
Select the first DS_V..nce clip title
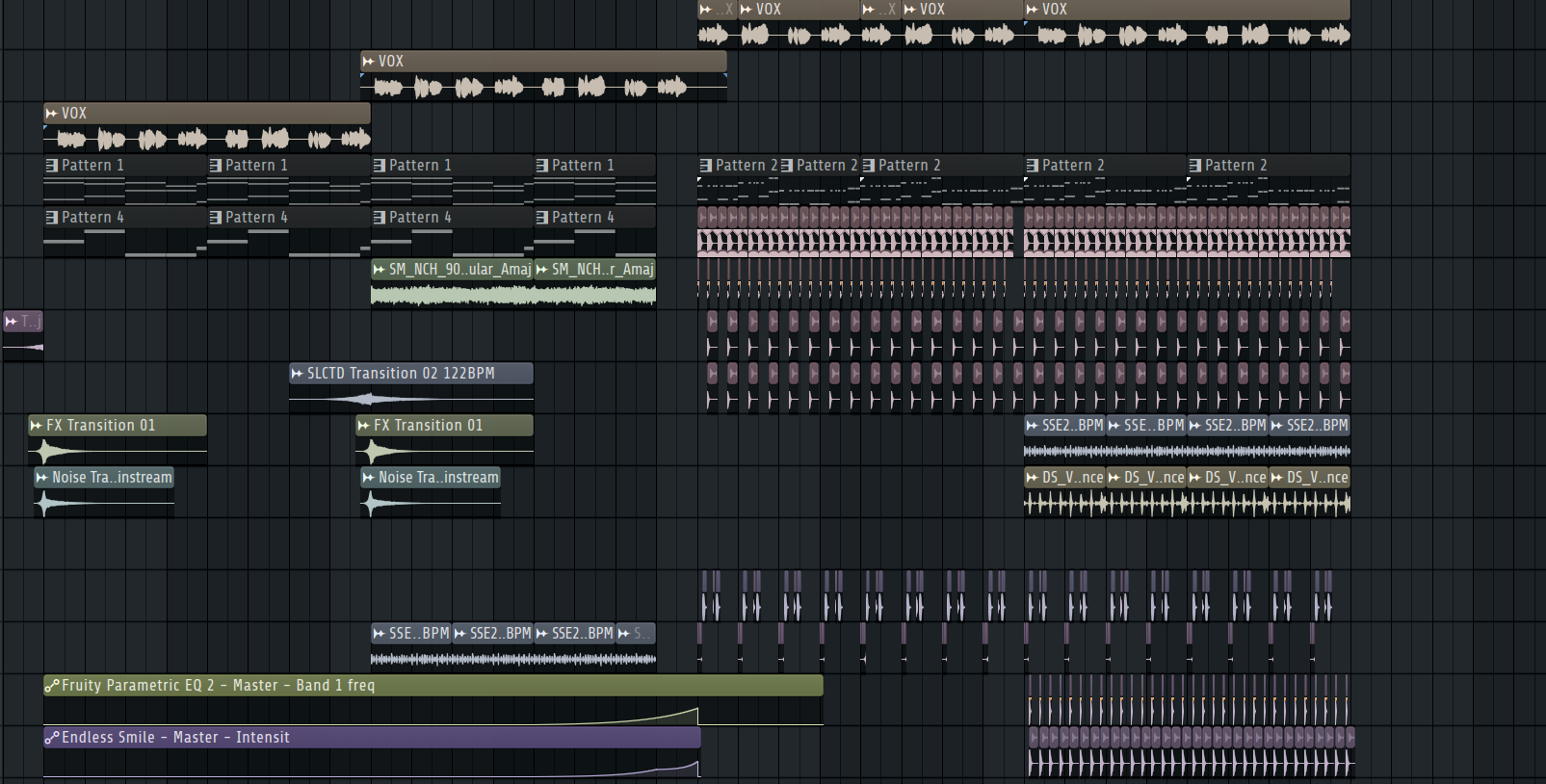tap(1073, 478)
